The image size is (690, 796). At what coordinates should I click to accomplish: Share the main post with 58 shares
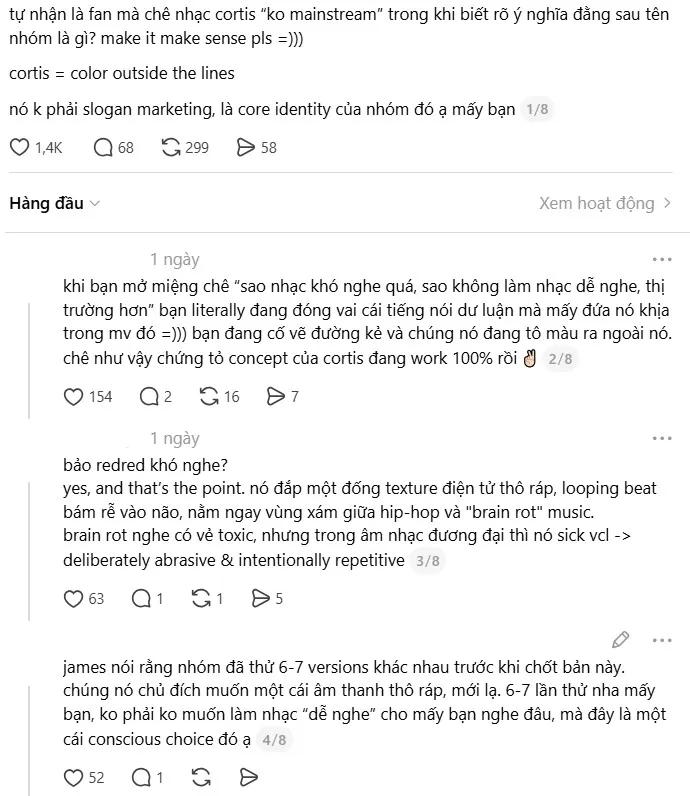[245, 147]
